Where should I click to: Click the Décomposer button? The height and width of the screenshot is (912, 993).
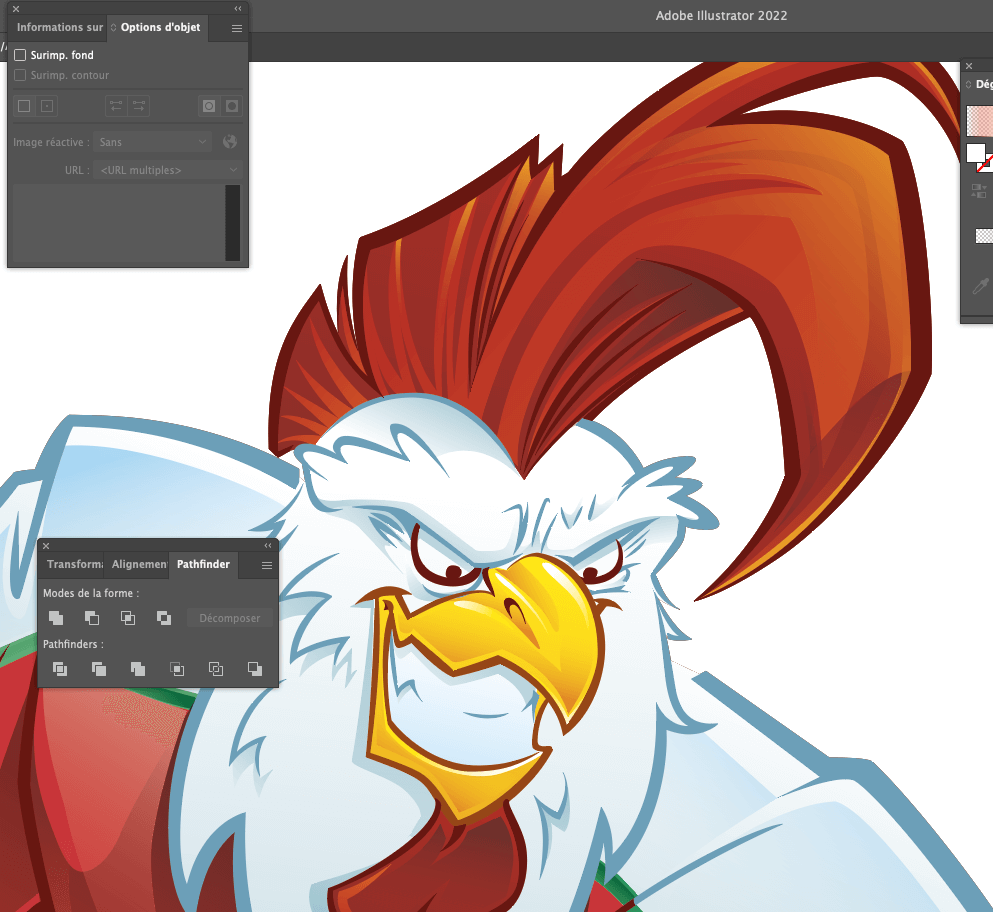229,618
